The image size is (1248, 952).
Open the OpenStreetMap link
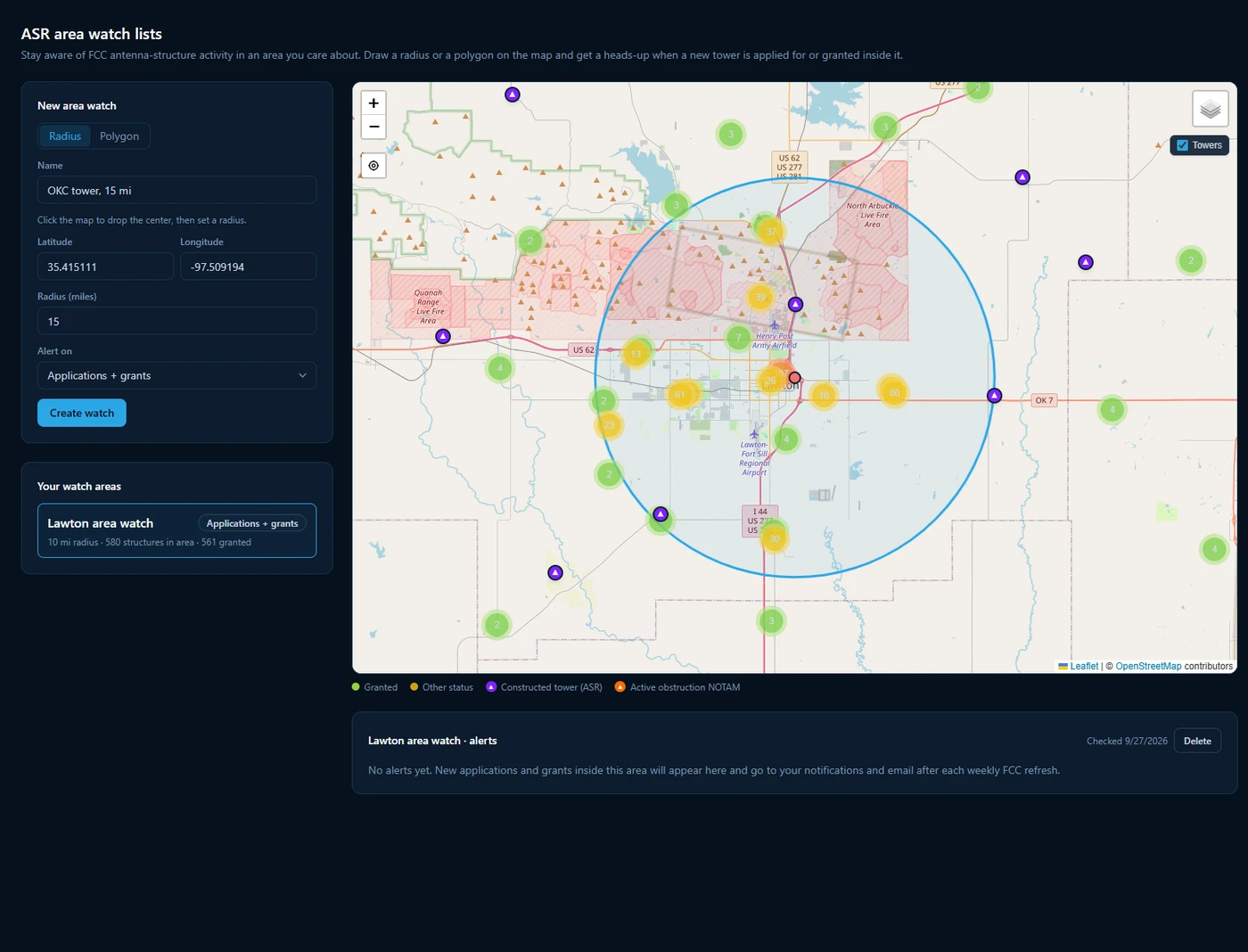click(x=1148, y=666)
